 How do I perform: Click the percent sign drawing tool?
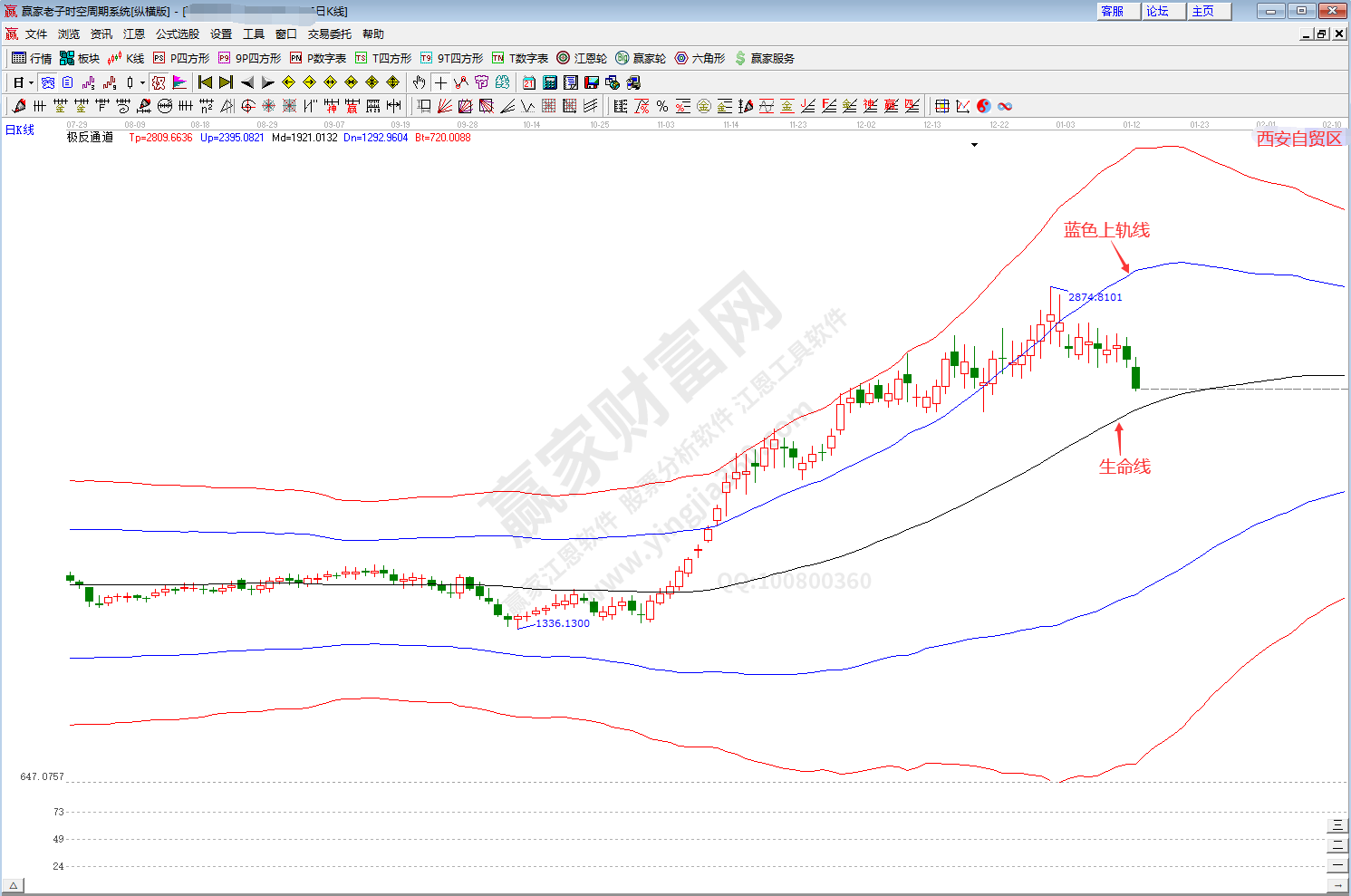[x=662, y=106]
